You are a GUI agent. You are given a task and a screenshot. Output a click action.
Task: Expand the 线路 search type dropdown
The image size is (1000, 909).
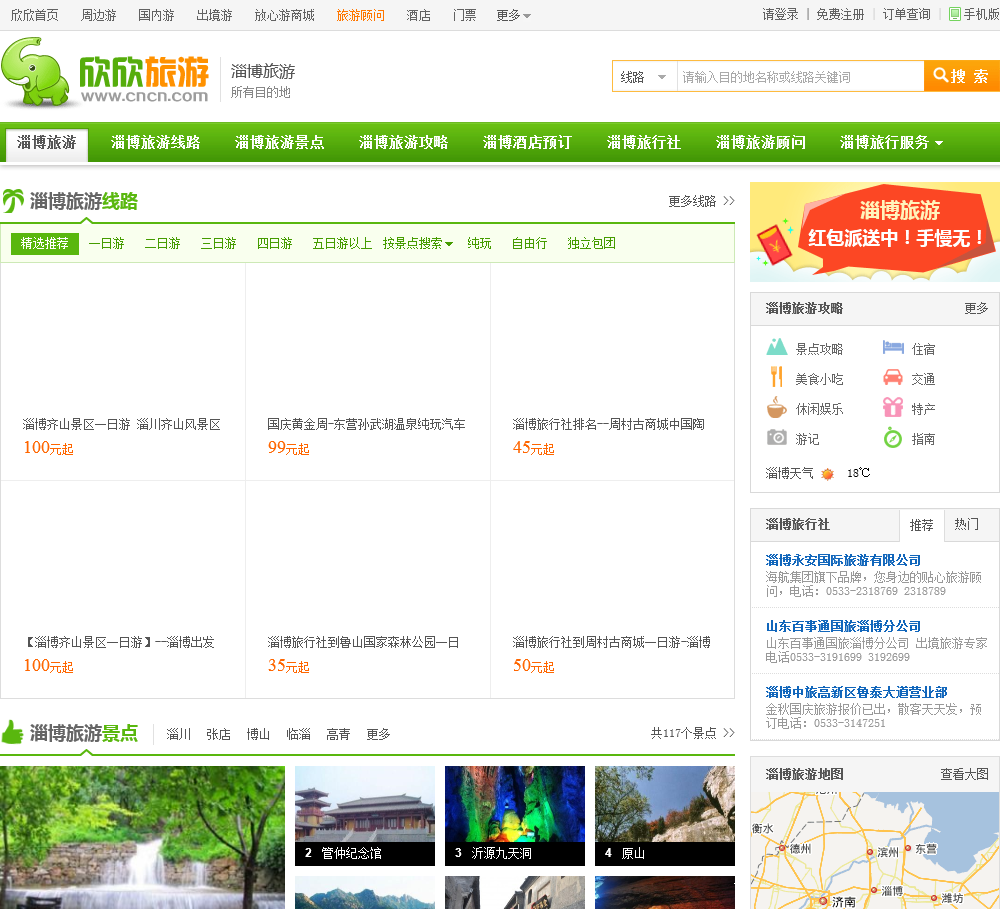[644, 77]
